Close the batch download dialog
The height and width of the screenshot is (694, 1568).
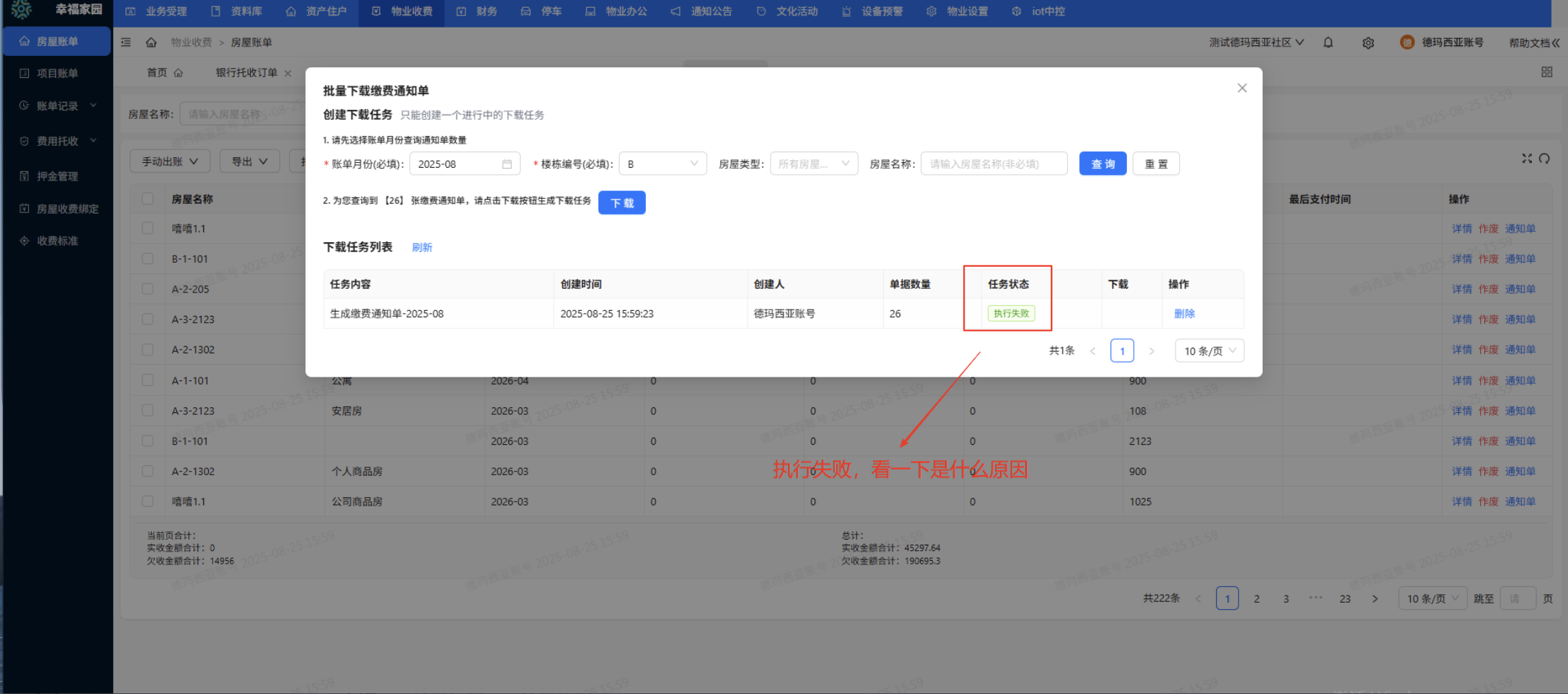pos(1242,88)
